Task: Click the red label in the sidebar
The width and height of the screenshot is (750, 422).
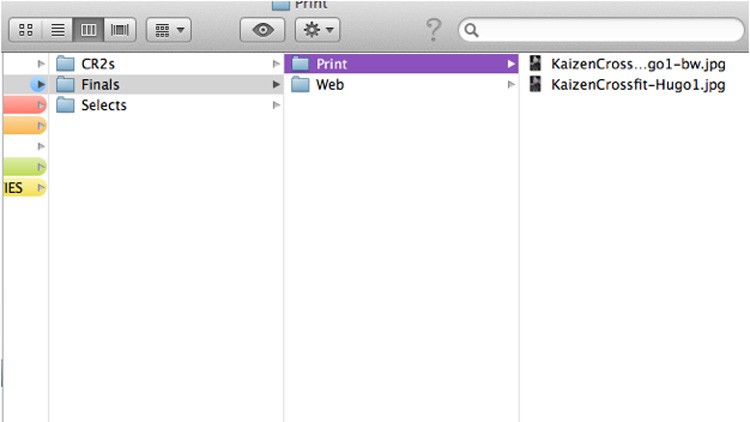Action: pos(22,105)
